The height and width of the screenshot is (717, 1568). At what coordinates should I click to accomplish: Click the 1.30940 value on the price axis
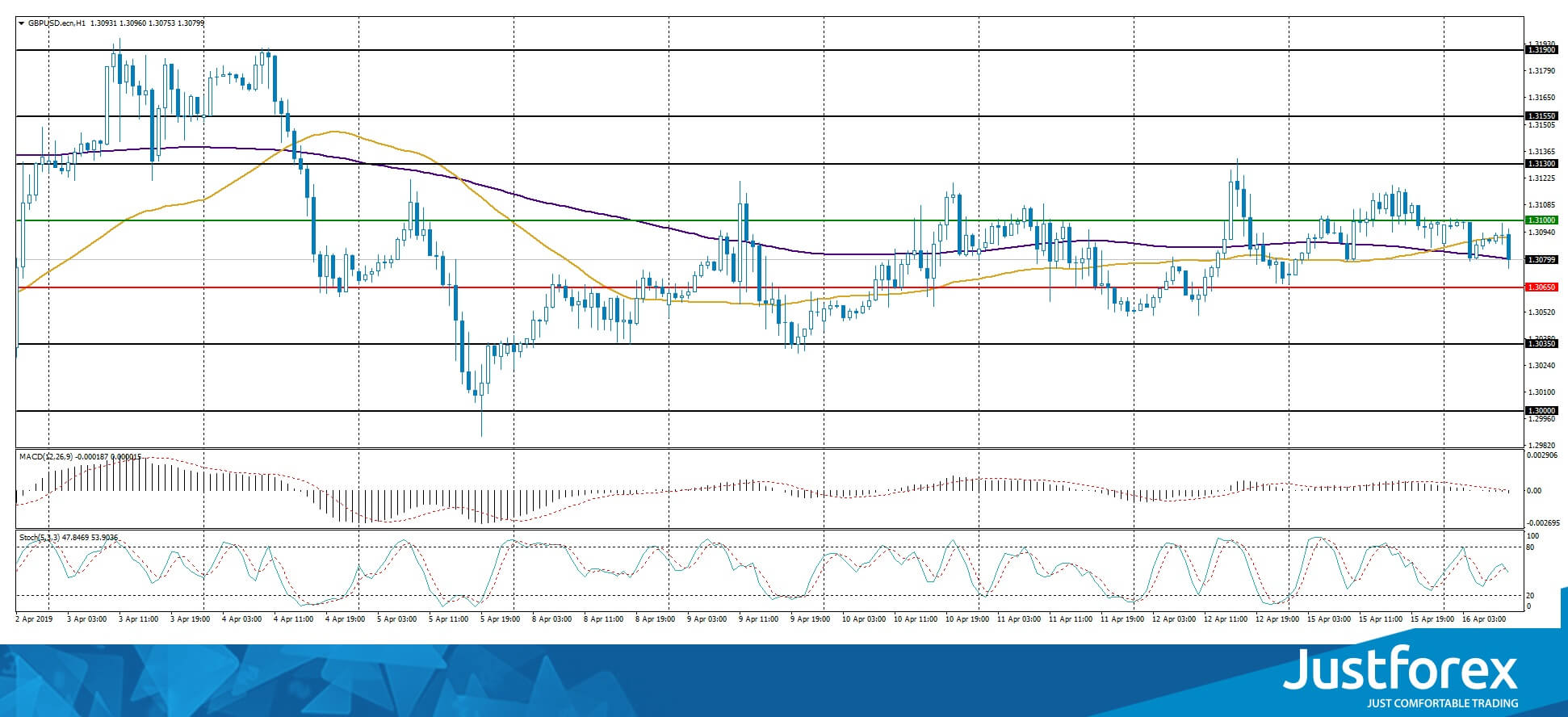point(1541,233)
